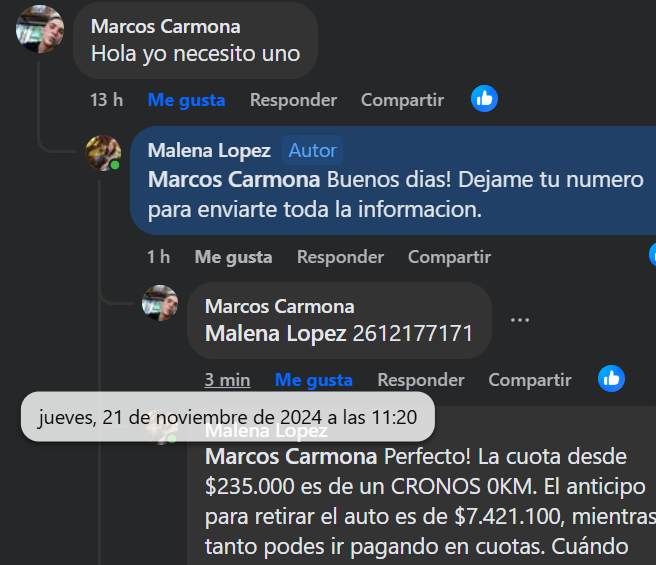This screenshot has width=656, height=565.
Task: Open the 13 h timestamp link
Action: (x=106, y=100)
